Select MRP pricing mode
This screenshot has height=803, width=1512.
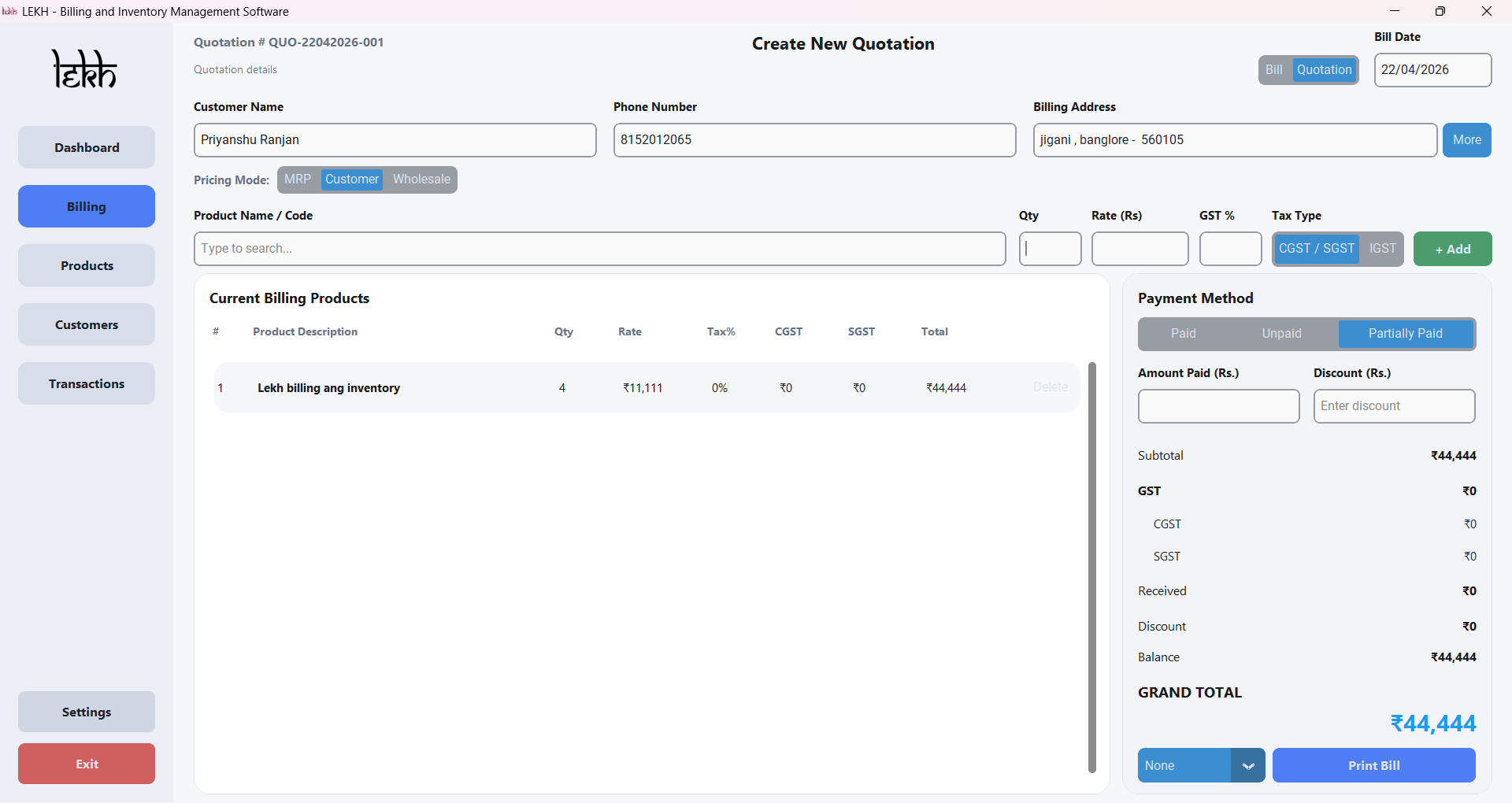coord(298,179)
